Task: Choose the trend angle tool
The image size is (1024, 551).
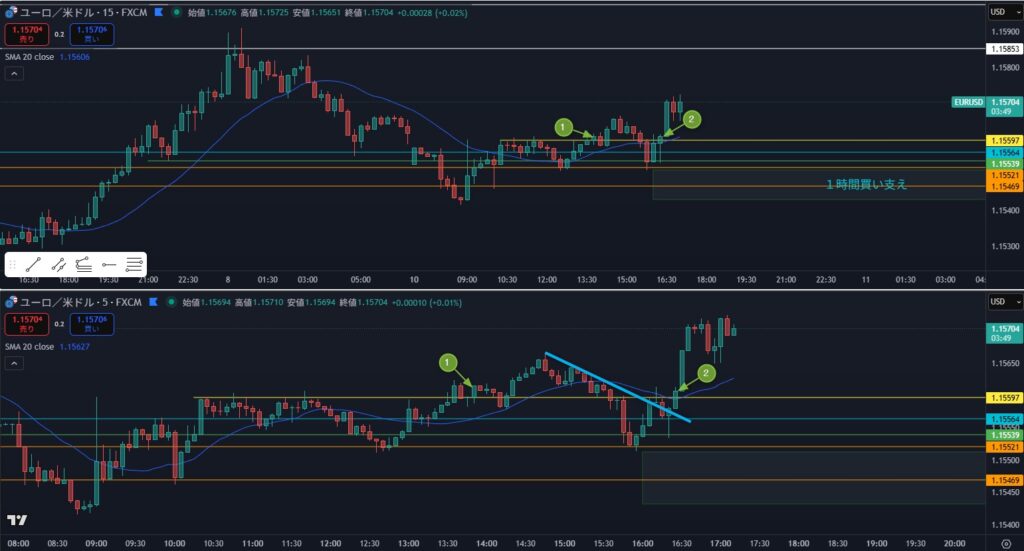Action: tap(84, 265)
